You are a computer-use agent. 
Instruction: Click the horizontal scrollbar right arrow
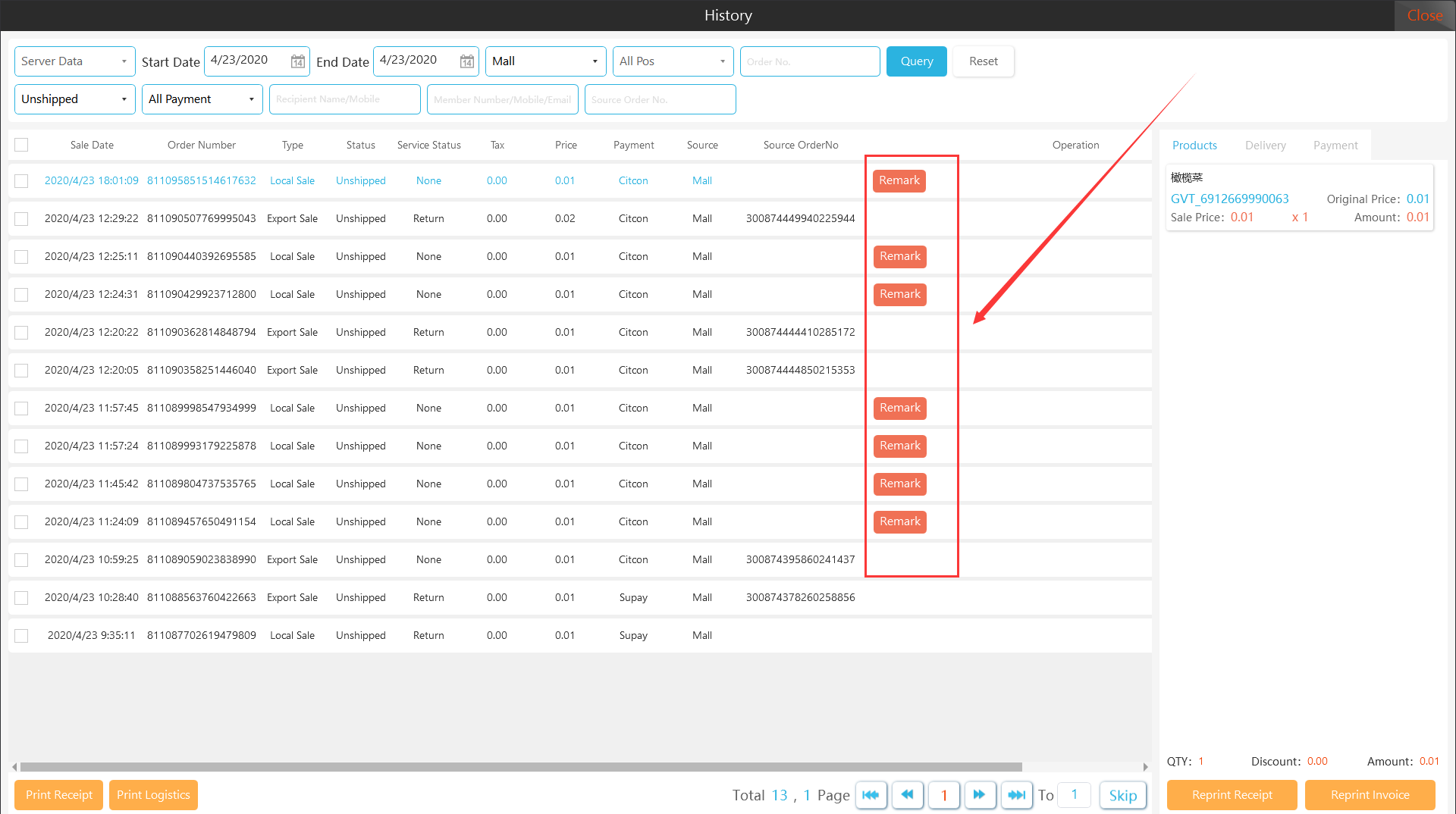point(1145,767)
